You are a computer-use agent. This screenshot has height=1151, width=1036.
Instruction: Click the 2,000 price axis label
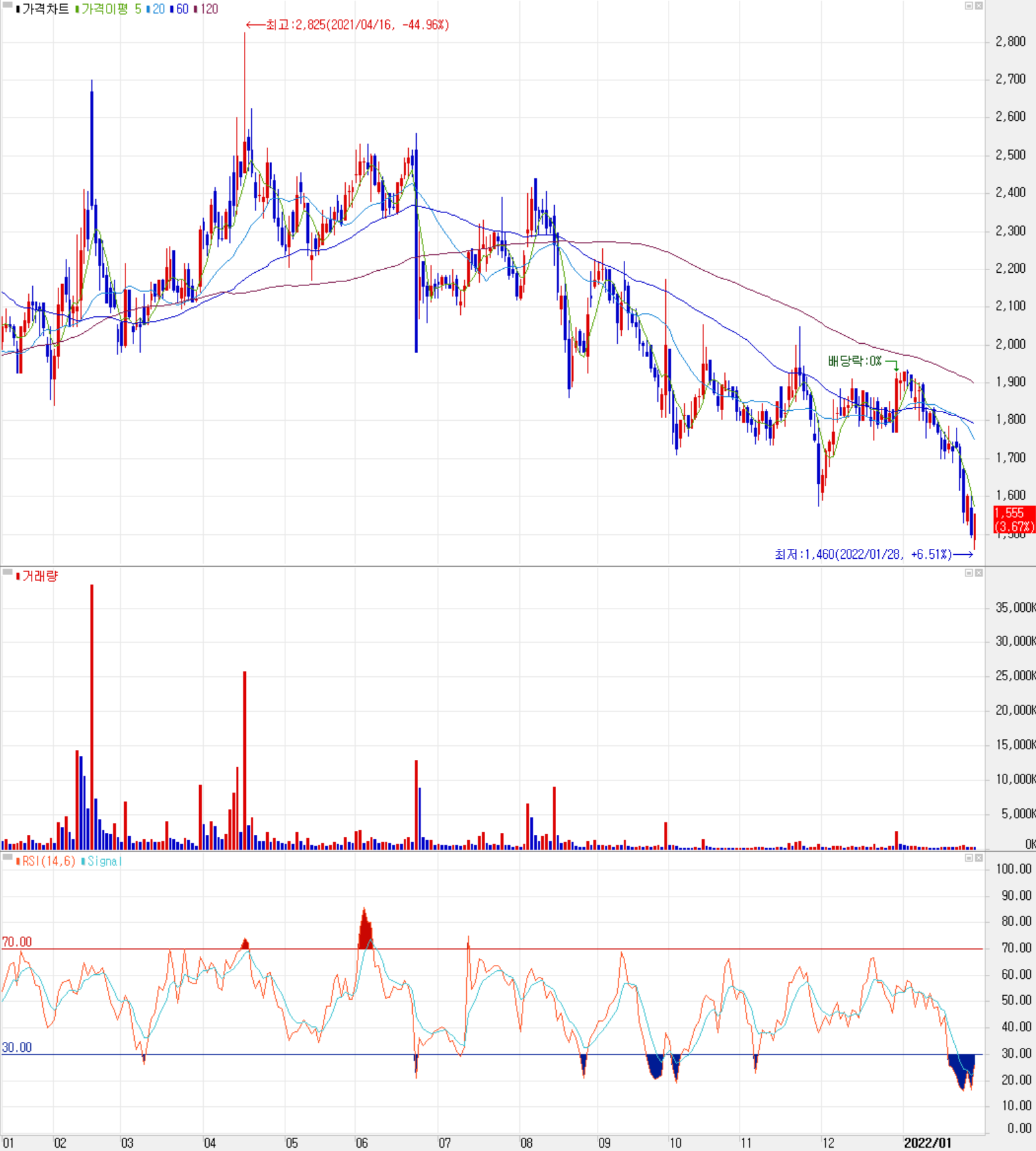[1010, 344]
